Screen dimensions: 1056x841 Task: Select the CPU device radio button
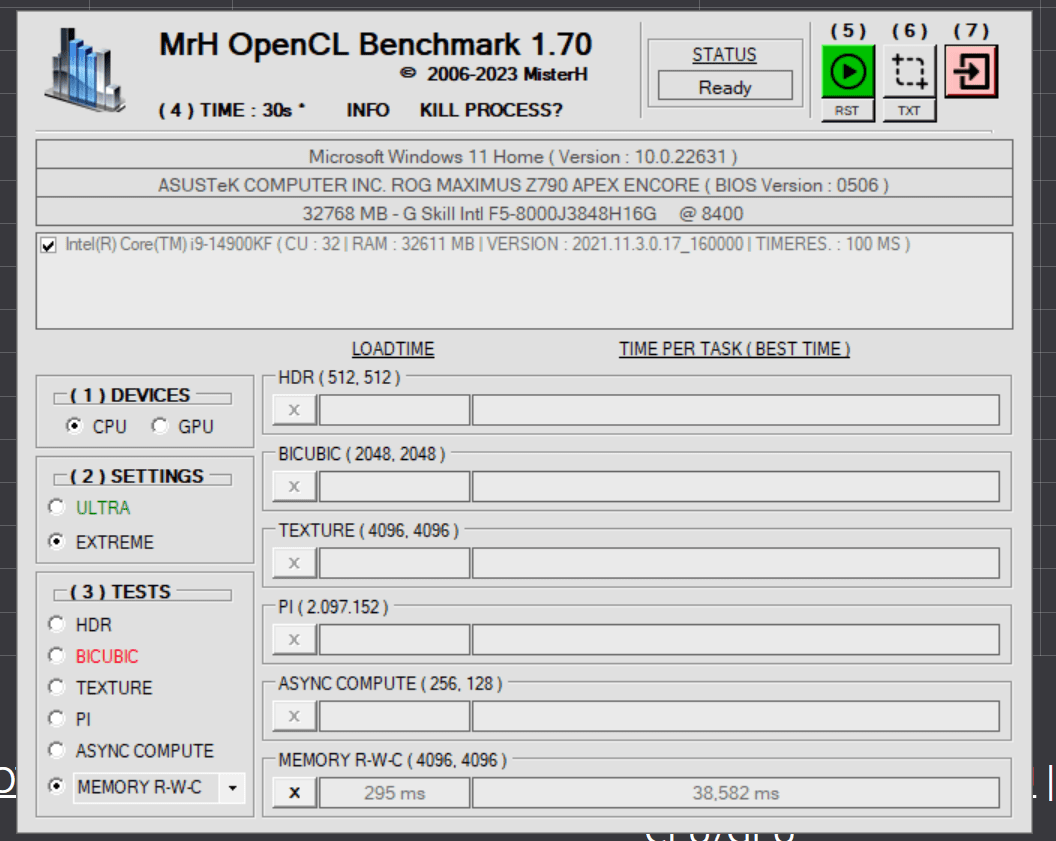click(x=73, y=426)
